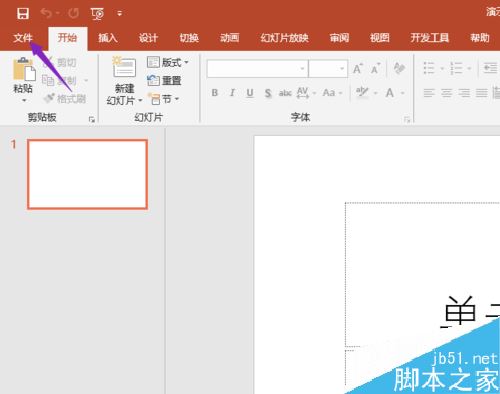Click the 粘贴 (Paste) clipboard icon
The width and height of the screenshot is (500, 394).
[x=24, y=69]
